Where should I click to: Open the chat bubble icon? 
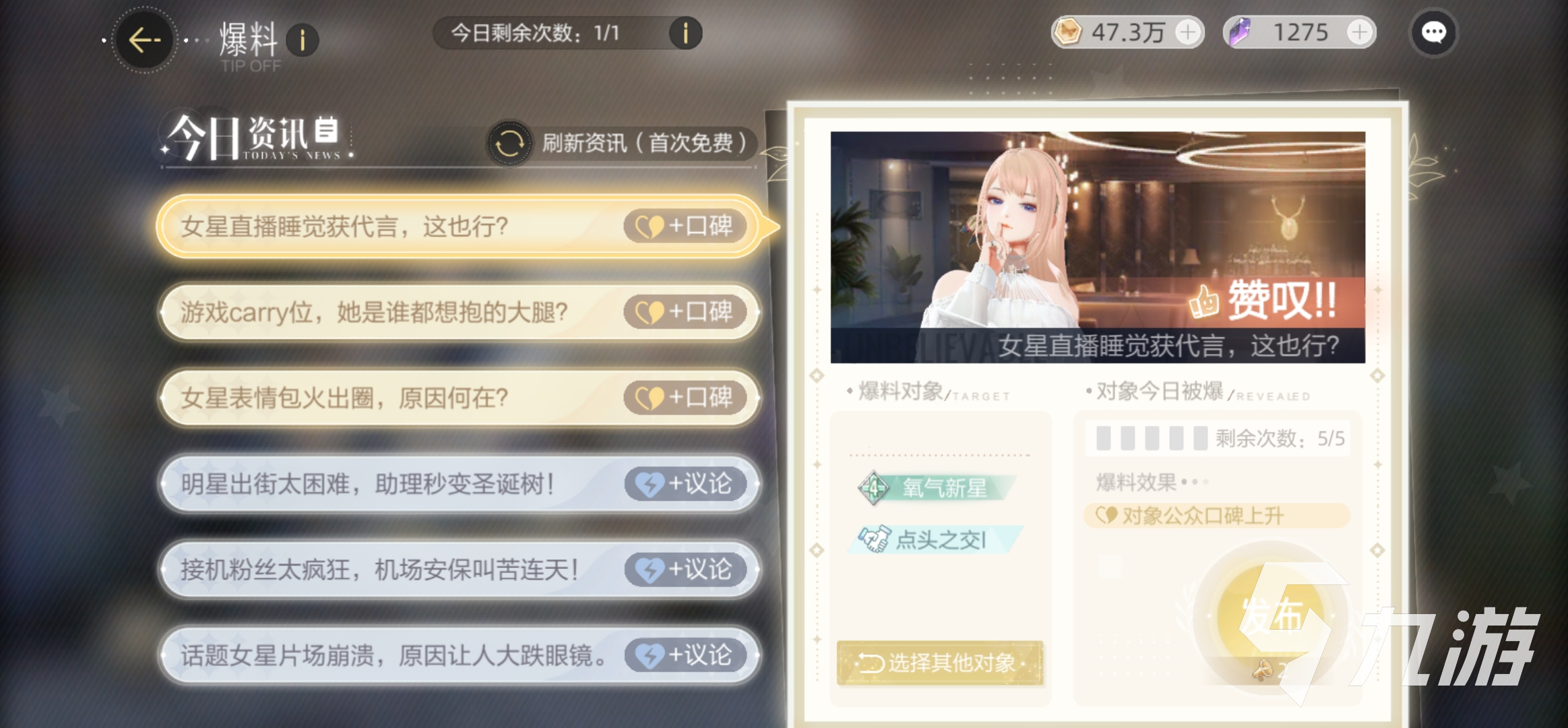pyautogui.click(x=1433, y=32)
